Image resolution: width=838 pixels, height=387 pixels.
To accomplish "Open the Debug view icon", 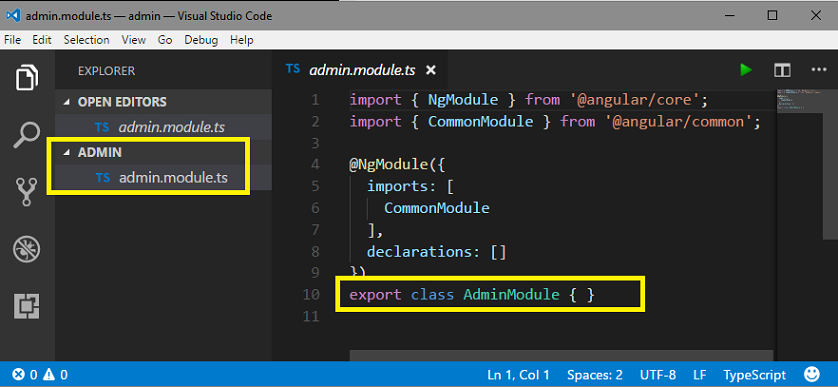I will [27, 250].
